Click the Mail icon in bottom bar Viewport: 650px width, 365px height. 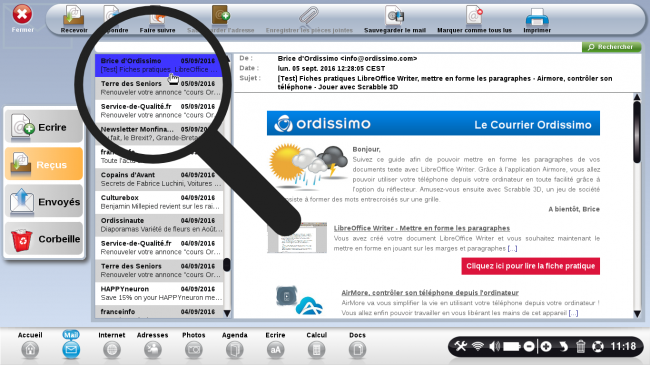tap(71, 345)
